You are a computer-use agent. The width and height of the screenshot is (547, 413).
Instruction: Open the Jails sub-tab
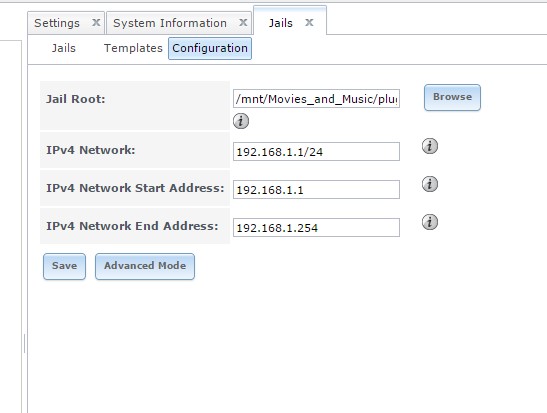point(63,48)
